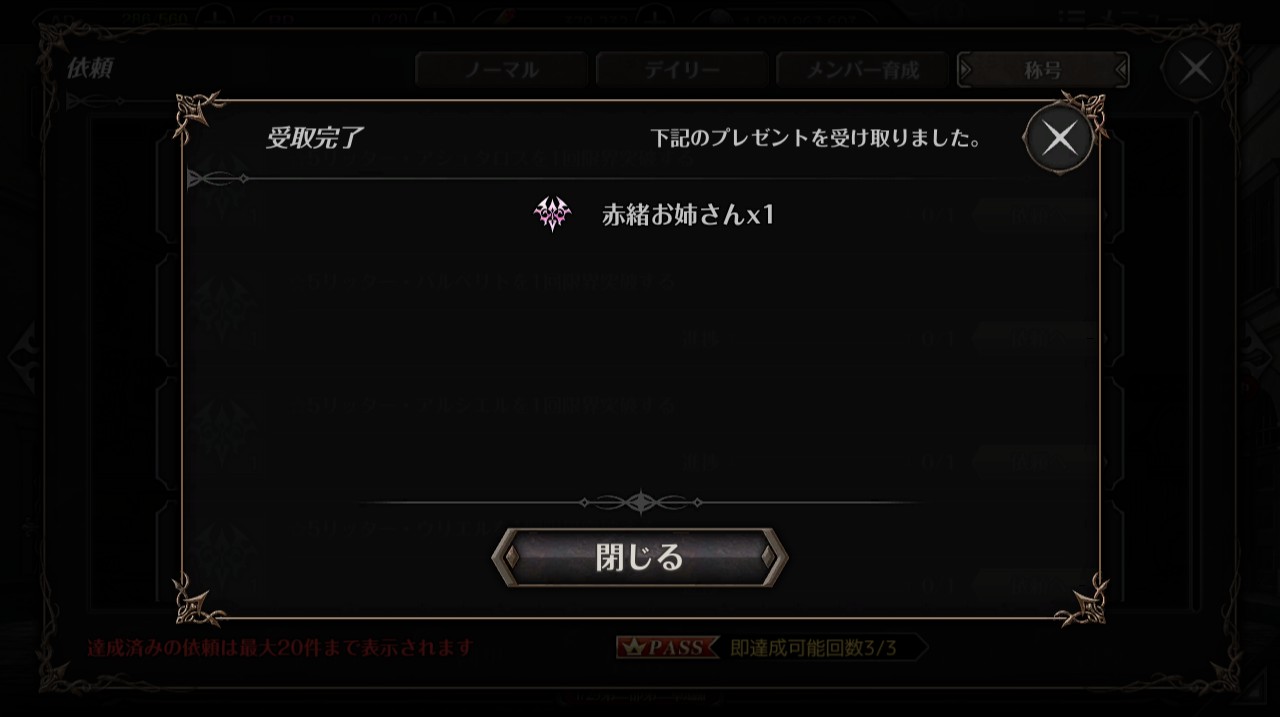Close the 受取完了 dialog with its X
Screen dimensions: 1280x717
(1059, 138)
